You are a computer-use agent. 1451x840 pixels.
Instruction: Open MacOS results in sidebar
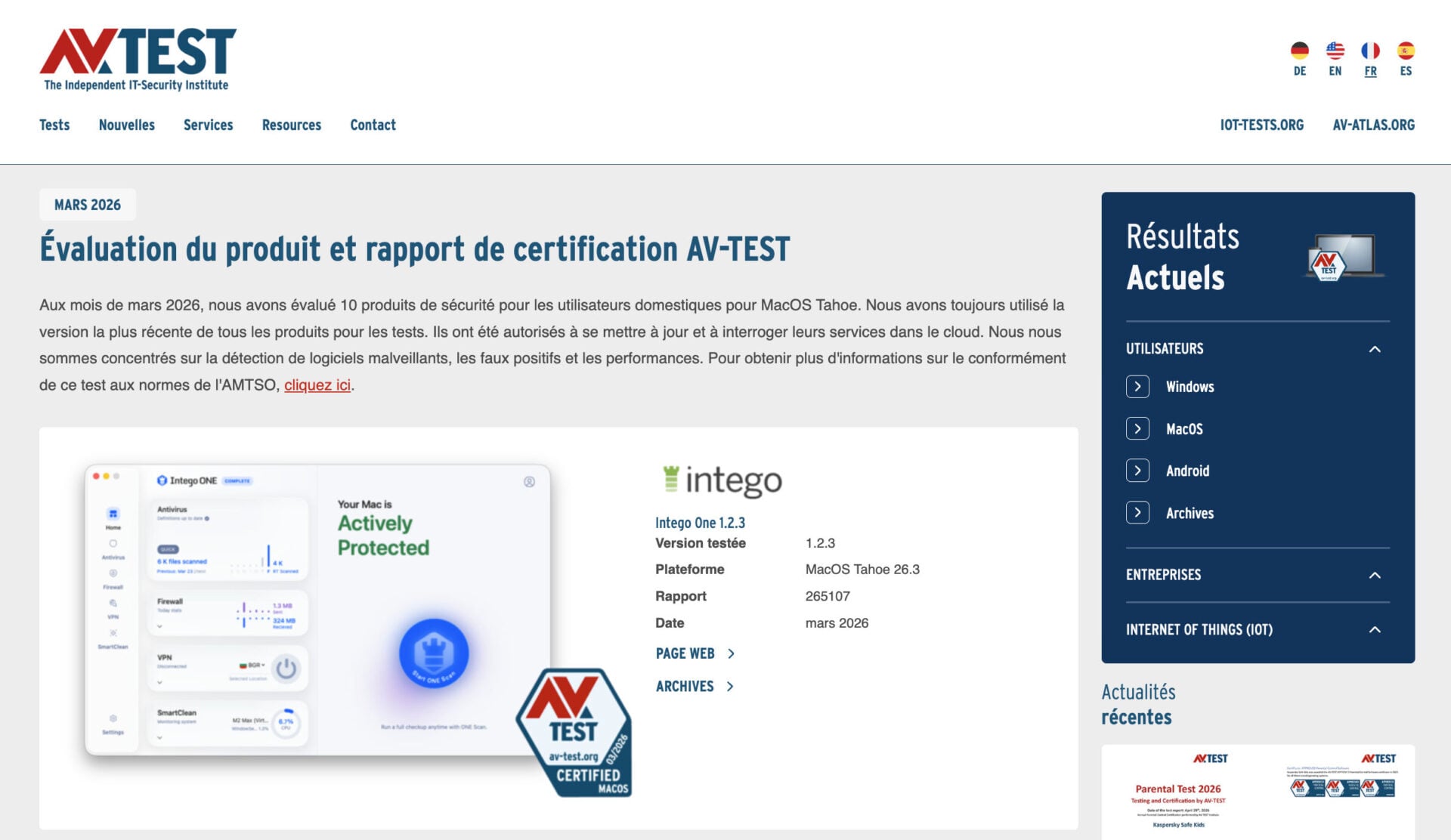coord(1184,429)
